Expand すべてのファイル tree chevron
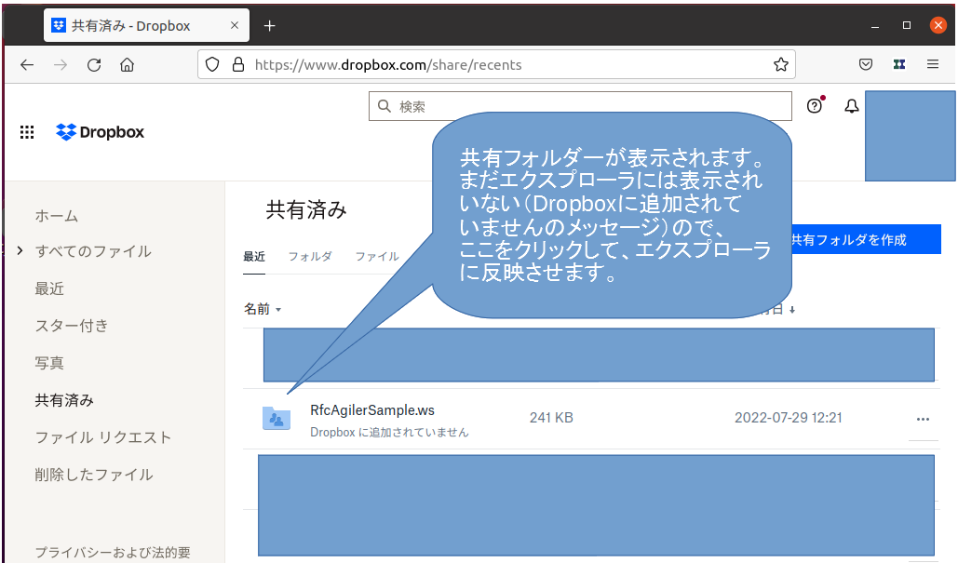Screen dimensions: 958x563 pos(20,251)
